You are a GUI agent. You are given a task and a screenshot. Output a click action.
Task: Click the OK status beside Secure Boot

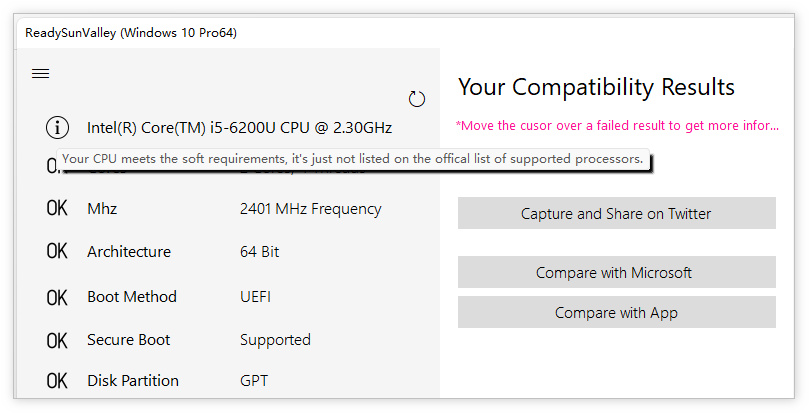click(57, 340)
